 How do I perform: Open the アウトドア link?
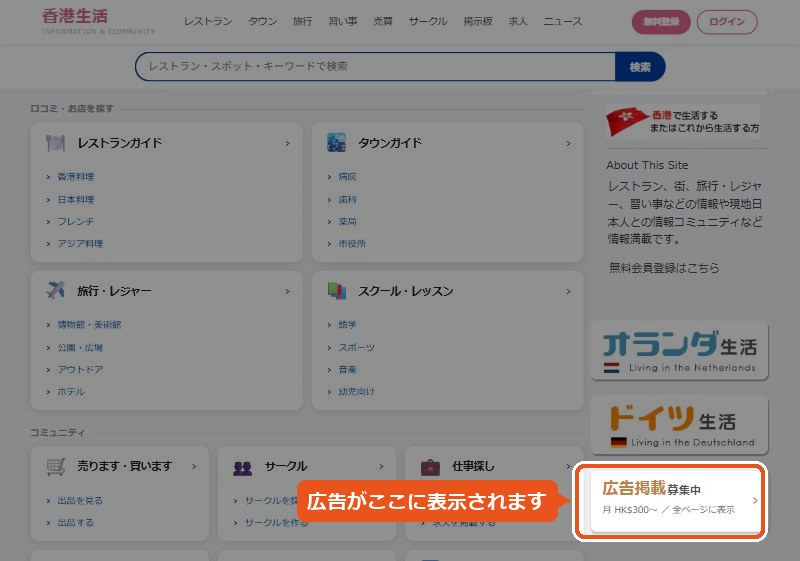80,369
